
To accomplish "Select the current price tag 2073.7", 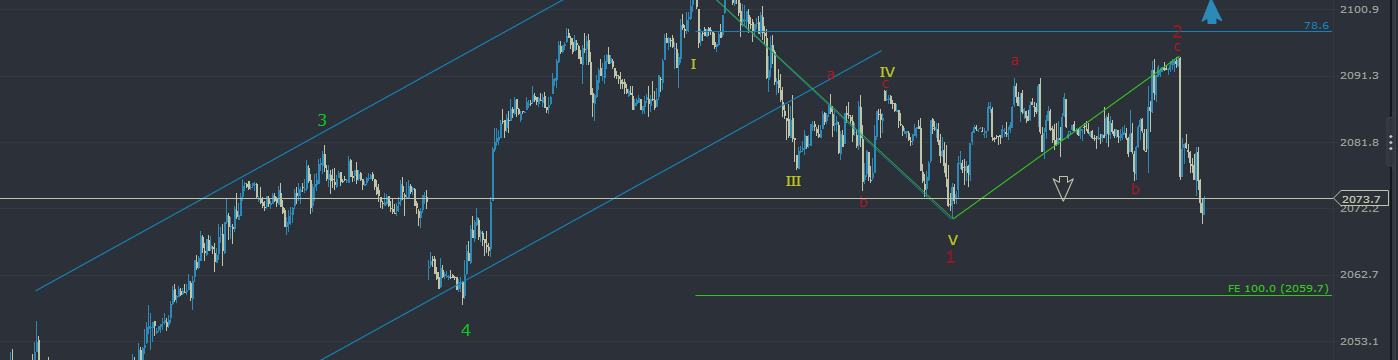I will [1363, 198].
